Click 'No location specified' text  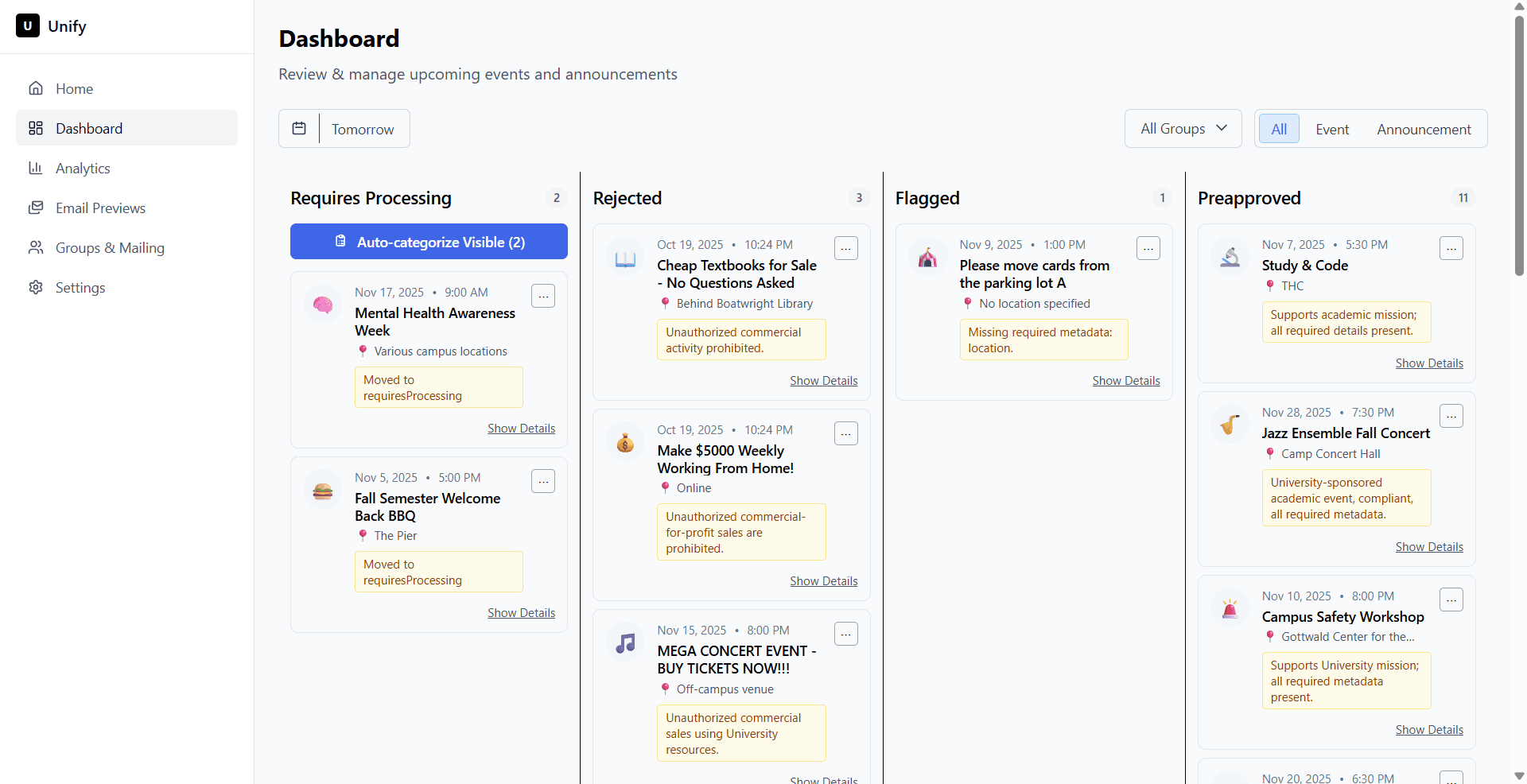(x=1035, y=303)
